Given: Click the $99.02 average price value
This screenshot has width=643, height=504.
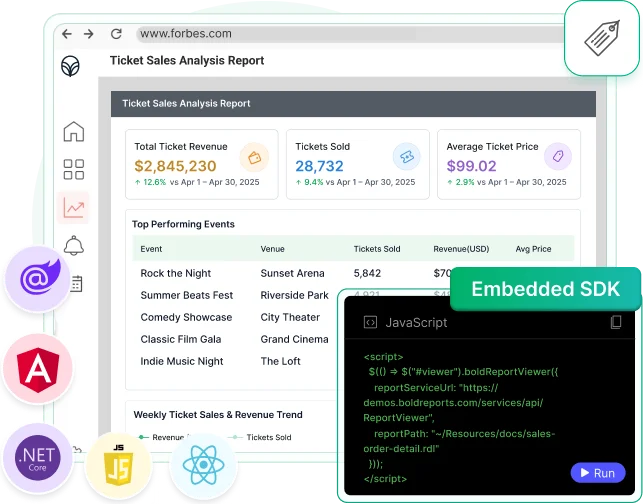Looking at the screenshot, I should point(471,166).
